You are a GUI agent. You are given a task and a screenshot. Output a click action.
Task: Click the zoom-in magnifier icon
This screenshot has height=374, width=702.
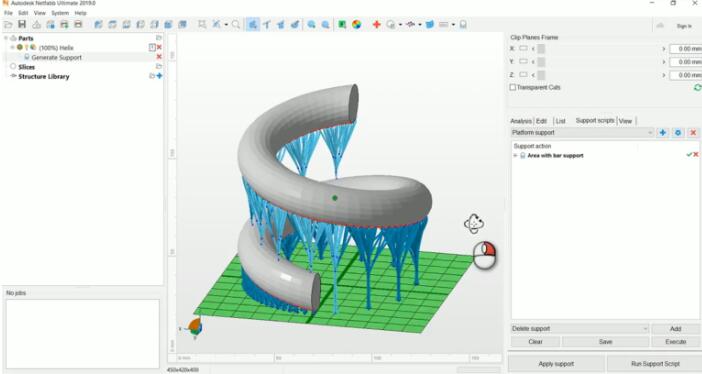tap(311, 25)
